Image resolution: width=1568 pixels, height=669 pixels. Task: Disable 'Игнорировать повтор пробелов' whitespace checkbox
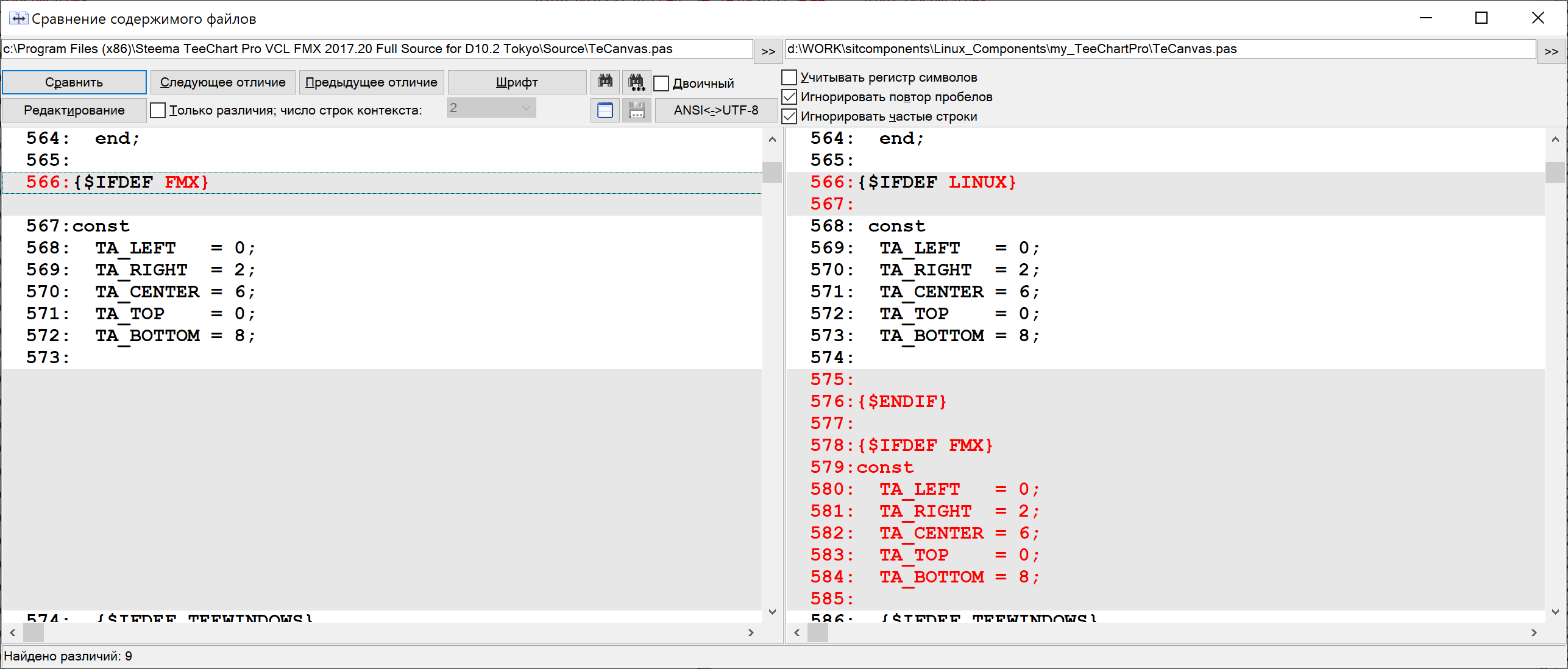coord(792,97)
